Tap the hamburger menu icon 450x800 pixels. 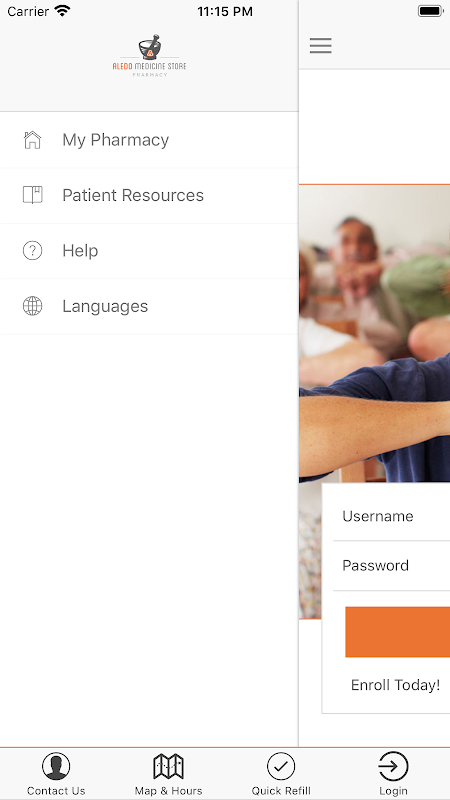click(x=320, y=45)
